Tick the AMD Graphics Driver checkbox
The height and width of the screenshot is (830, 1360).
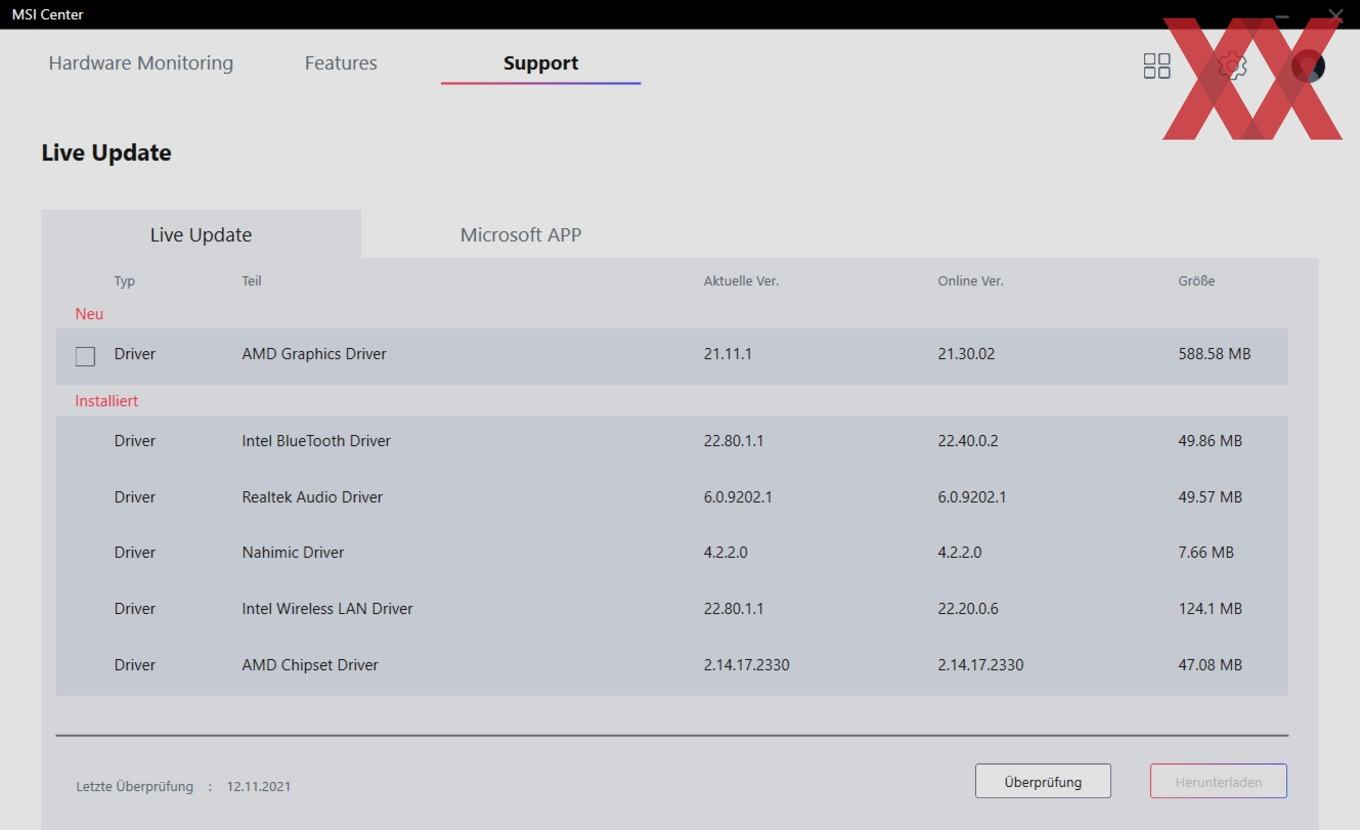click(85, 356)
